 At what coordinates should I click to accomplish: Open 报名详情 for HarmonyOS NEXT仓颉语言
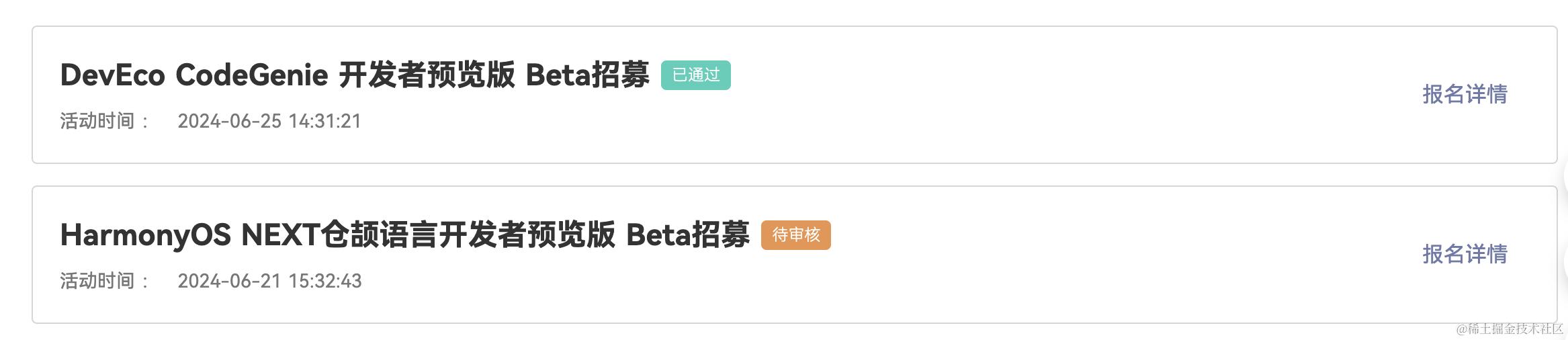[x=1465, y=255]
